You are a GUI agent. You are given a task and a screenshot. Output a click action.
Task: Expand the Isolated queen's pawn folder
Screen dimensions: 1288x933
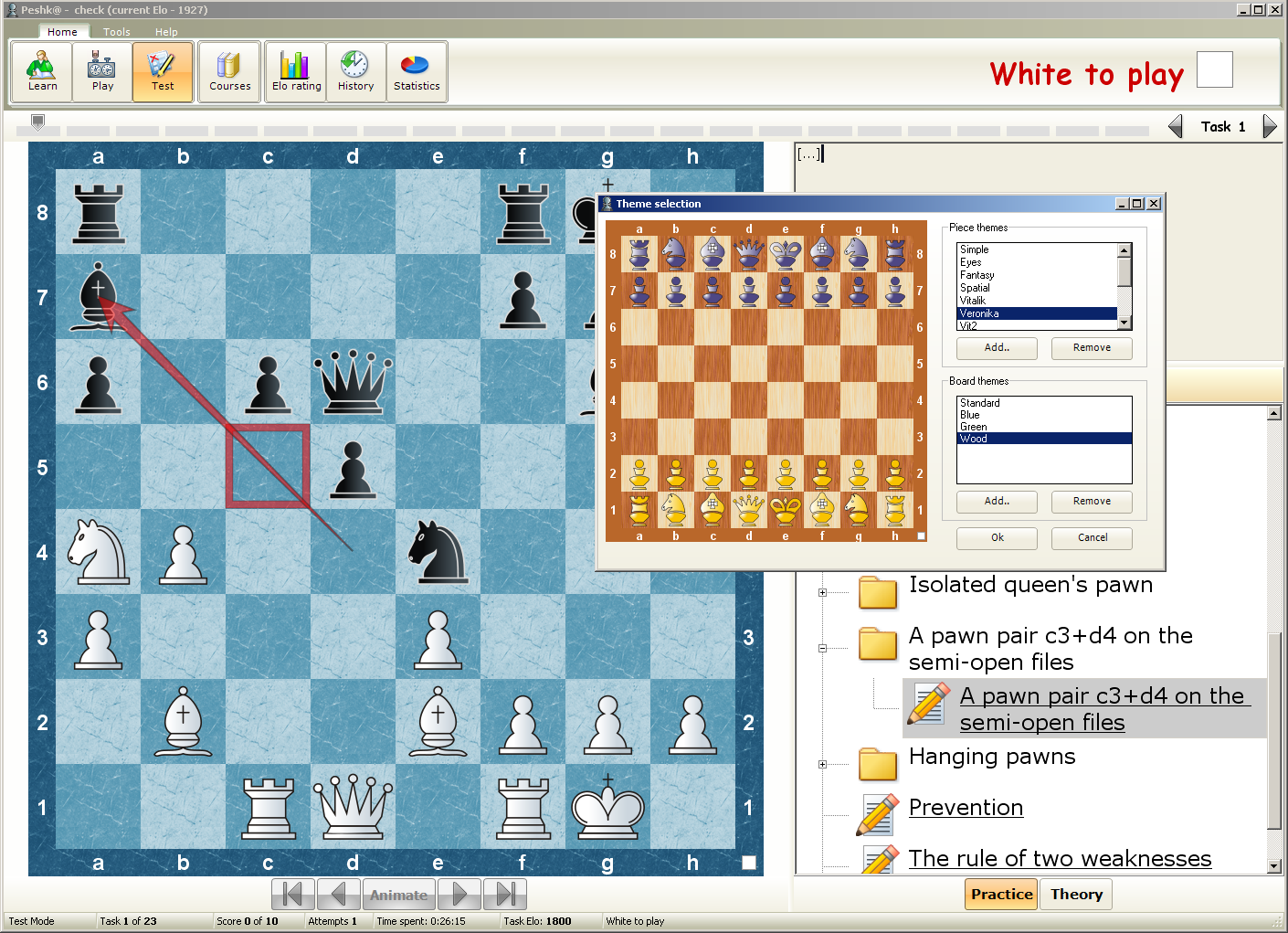(822, 593)
